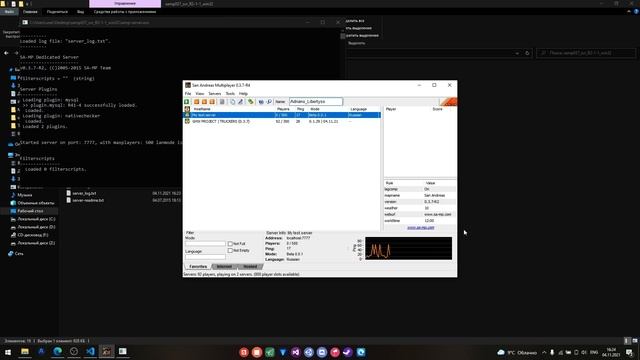This screenshot has width=640, height=360.
Task: Open purple Visual Studio icon in taskbar center
Action: pos(296,352)
